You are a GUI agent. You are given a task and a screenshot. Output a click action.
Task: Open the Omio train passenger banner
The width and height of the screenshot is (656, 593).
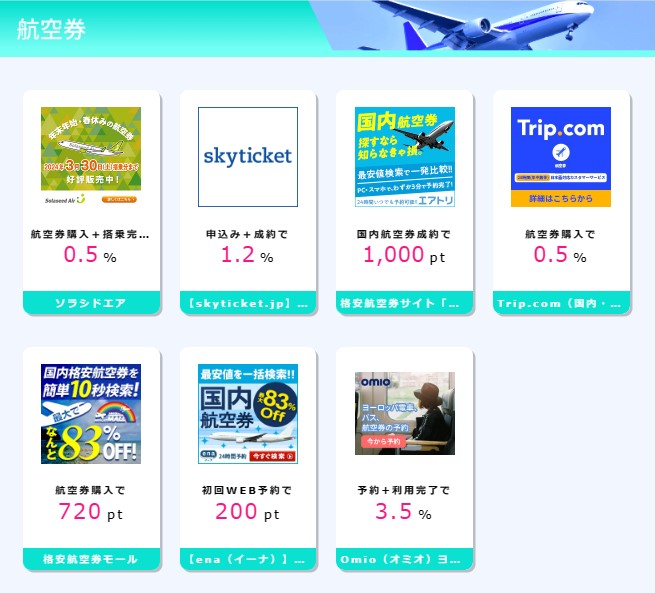405,413
